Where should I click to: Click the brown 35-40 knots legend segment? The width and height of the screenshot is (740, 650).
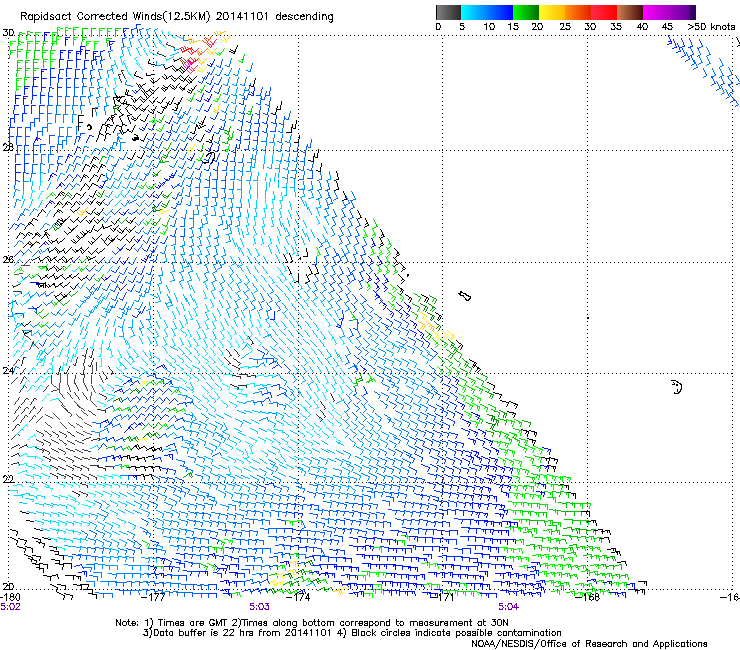pyautogui.click(x=630, y=12)
